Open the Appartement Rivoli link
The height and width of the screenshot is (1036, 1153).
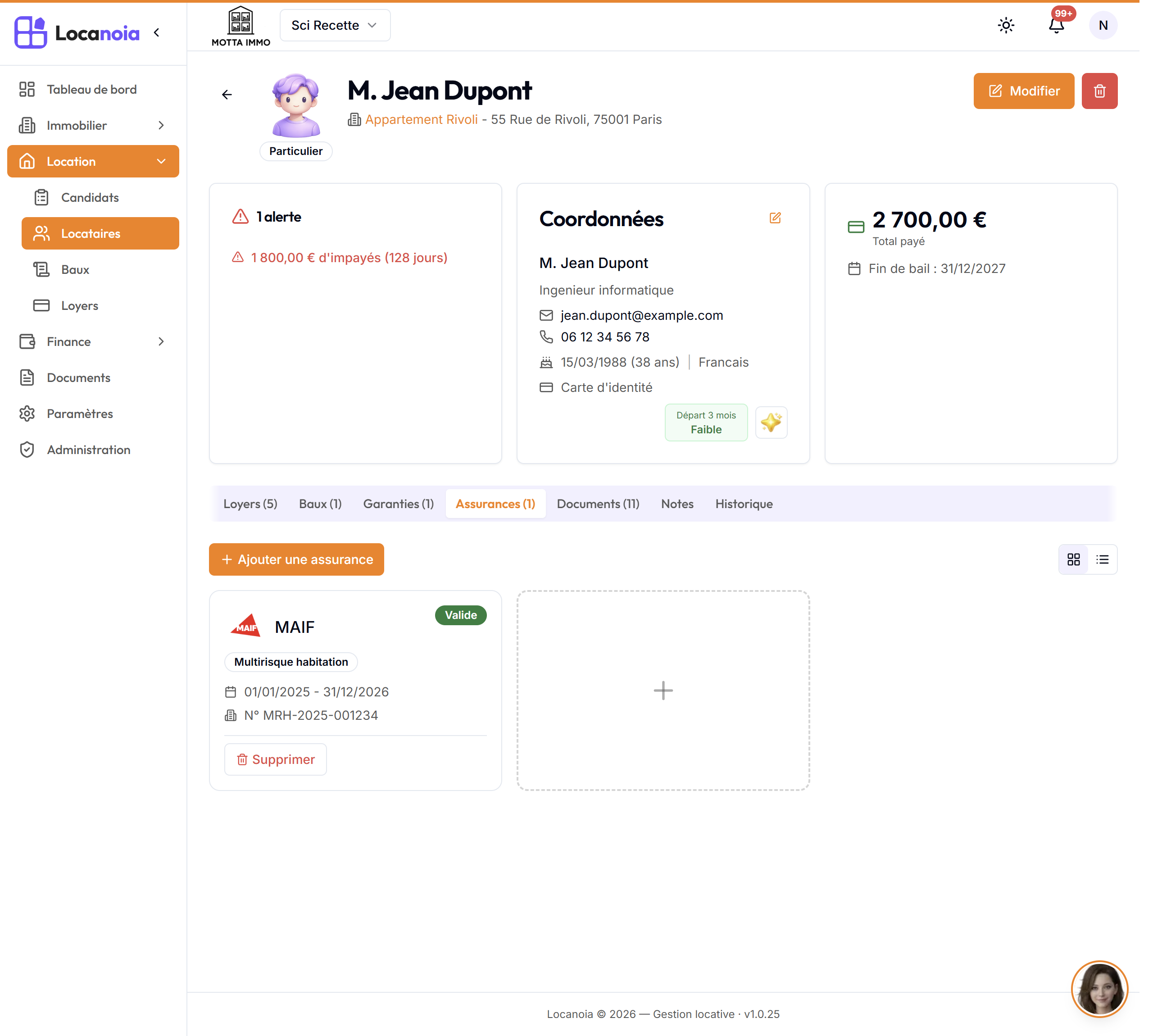coord(421,119)
